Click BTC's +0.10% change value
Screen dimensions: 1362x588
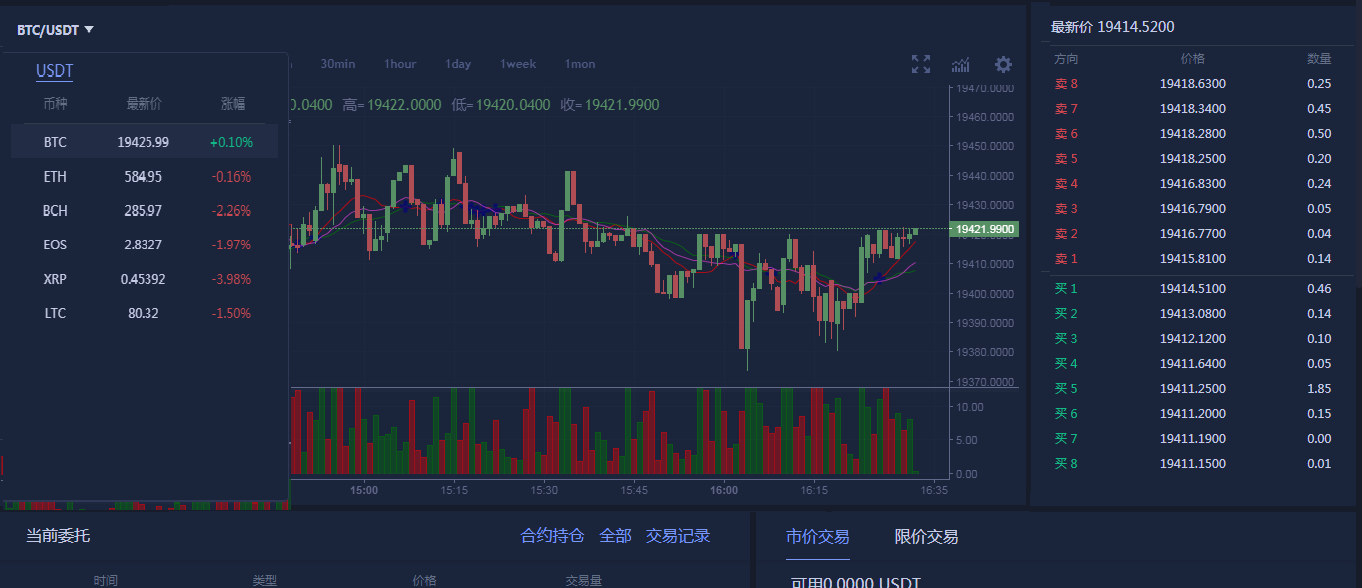coord(231,142)
